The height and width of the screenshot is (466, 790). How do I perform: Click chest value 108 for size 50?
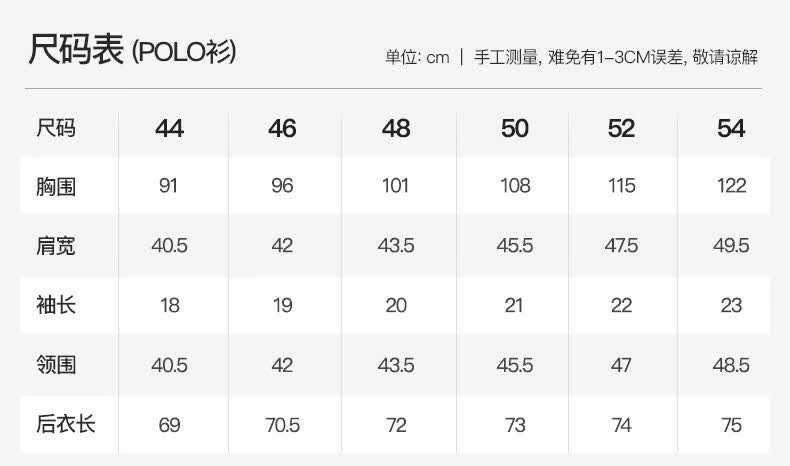pos(515,186)
